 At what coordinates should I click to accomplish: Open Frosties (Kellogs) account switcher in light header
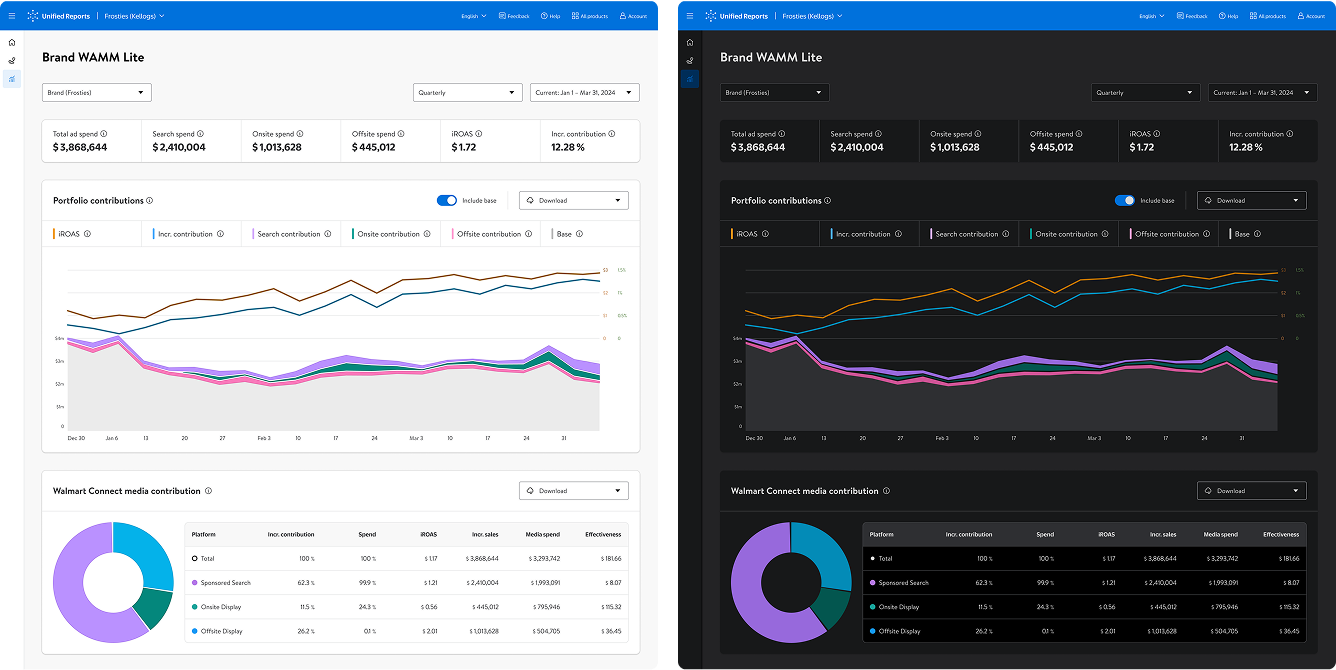[x=135, y=16]
